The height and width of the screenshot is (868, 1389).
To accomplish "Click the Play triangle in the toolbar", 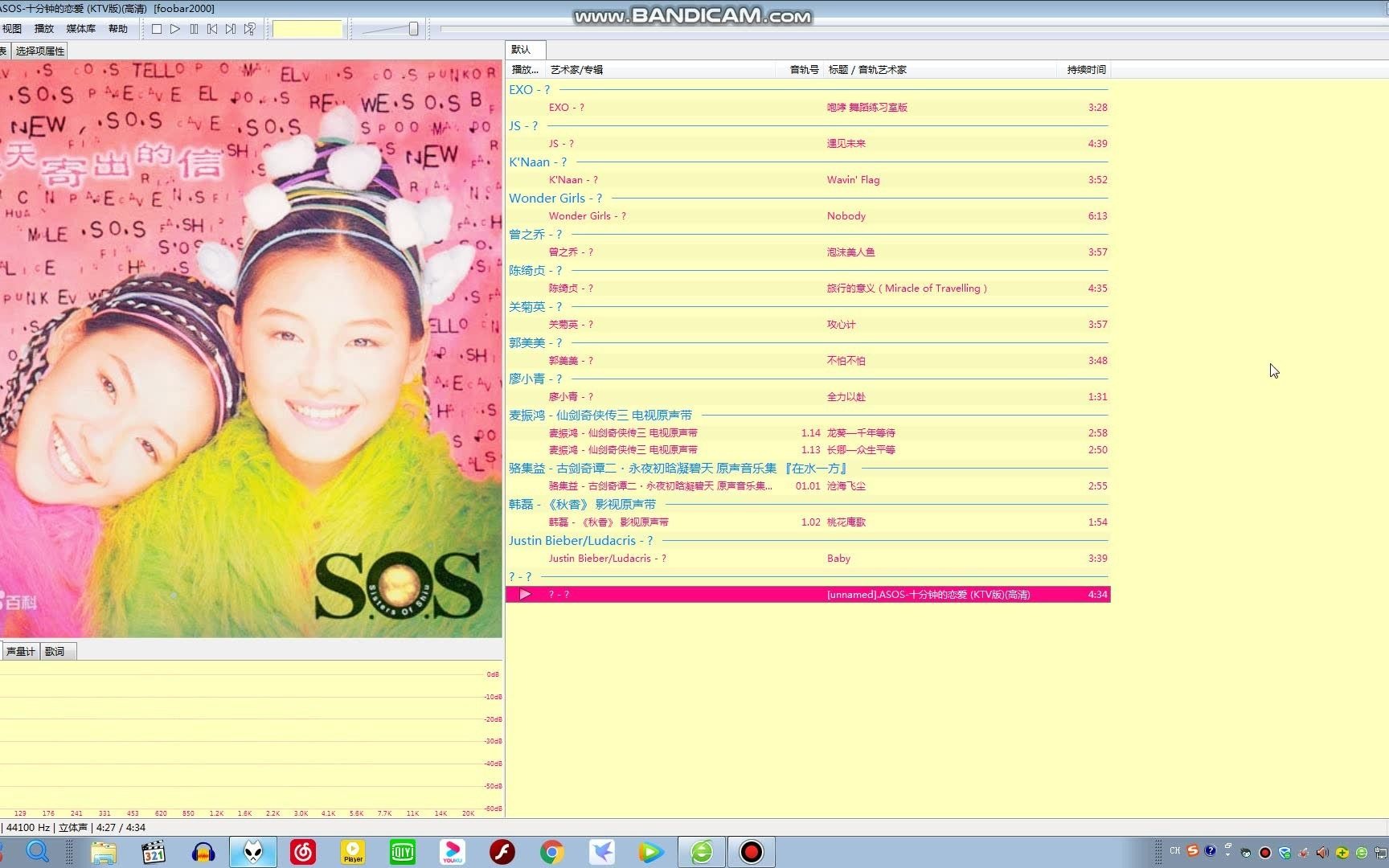I will pos(175,29).
